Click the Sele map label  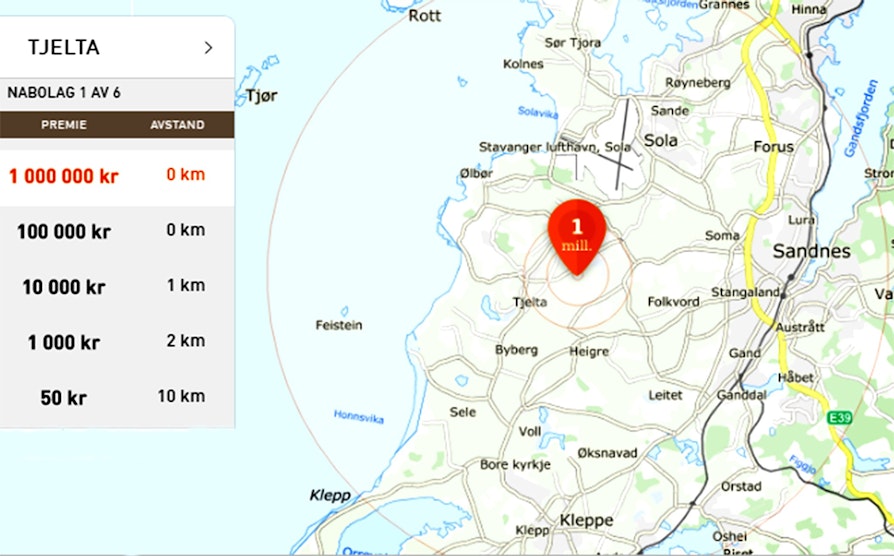coord(462,412)
